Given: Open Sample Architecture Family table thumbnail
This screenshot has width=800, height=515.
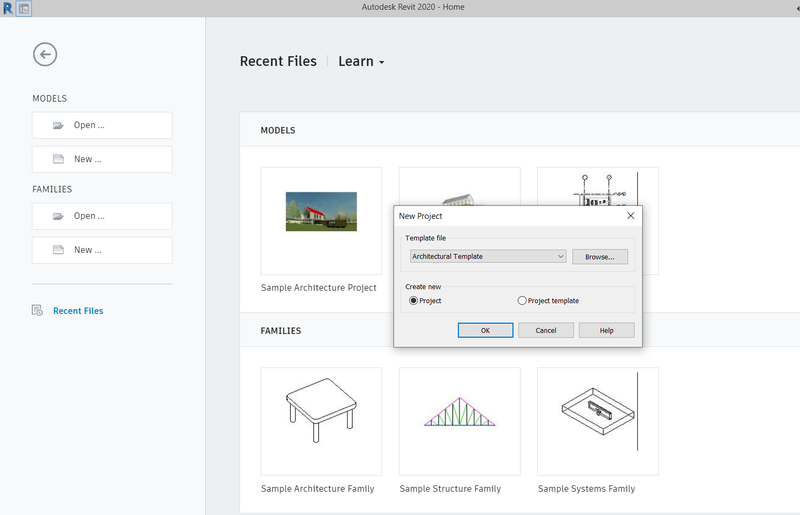Looking at the screenshot, I should tap(321, 421).
